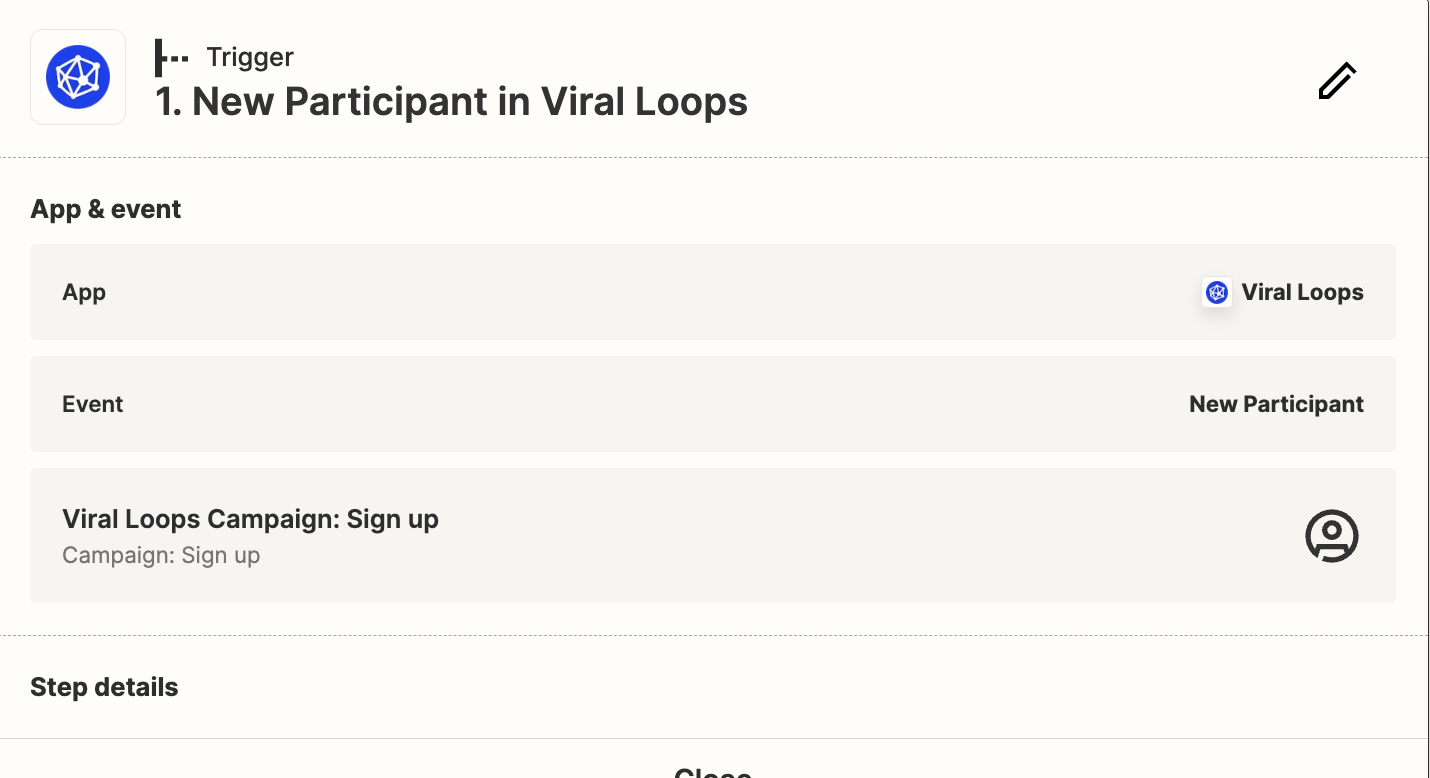Click the large Viral Loops app logo
1430x778 pixels.
click(x=78, y=77)
